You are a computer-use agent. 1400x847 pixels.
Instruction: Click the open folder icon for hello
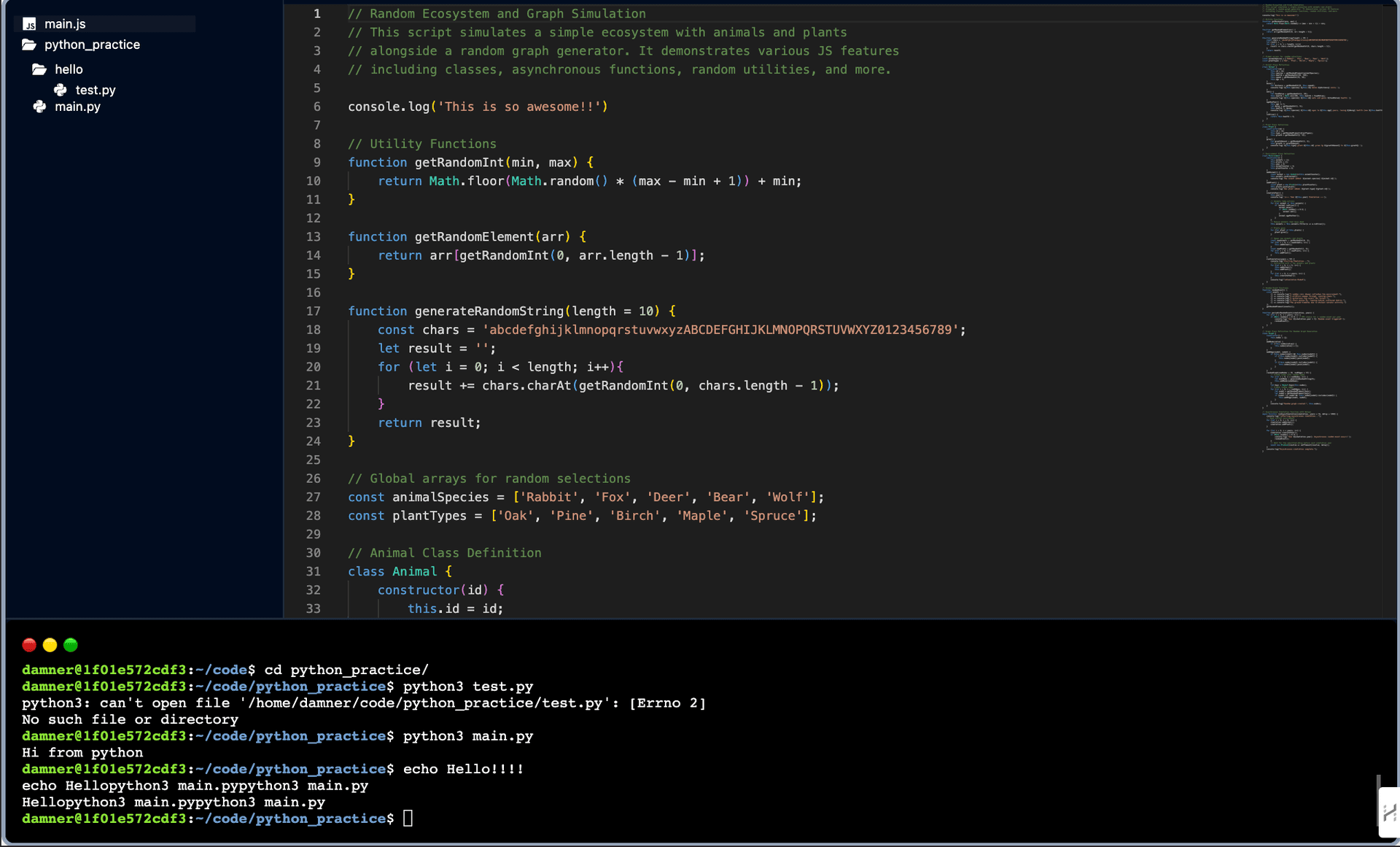[x=40, y=69]
